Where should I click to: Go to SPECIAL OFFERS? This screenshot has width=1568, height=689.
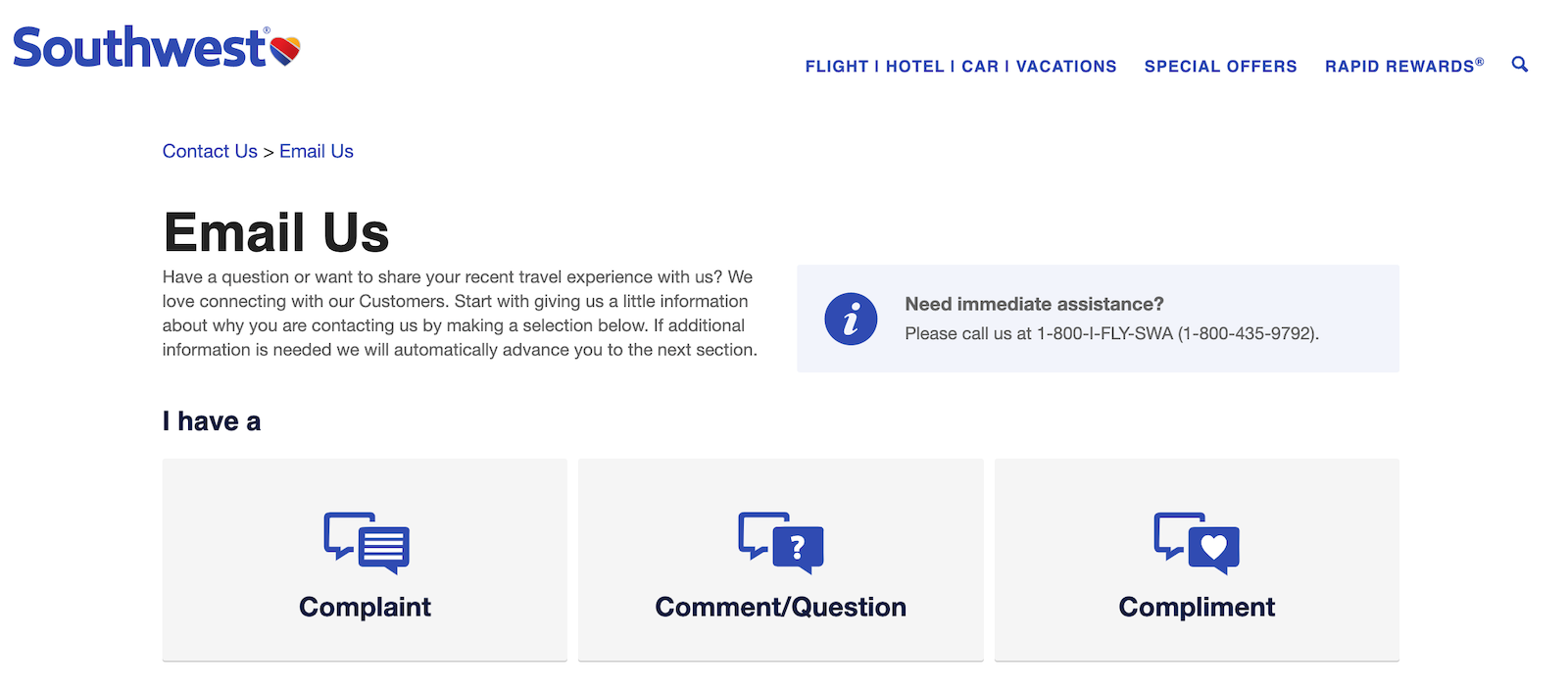pyautogui.click(x=1220, y=66)
